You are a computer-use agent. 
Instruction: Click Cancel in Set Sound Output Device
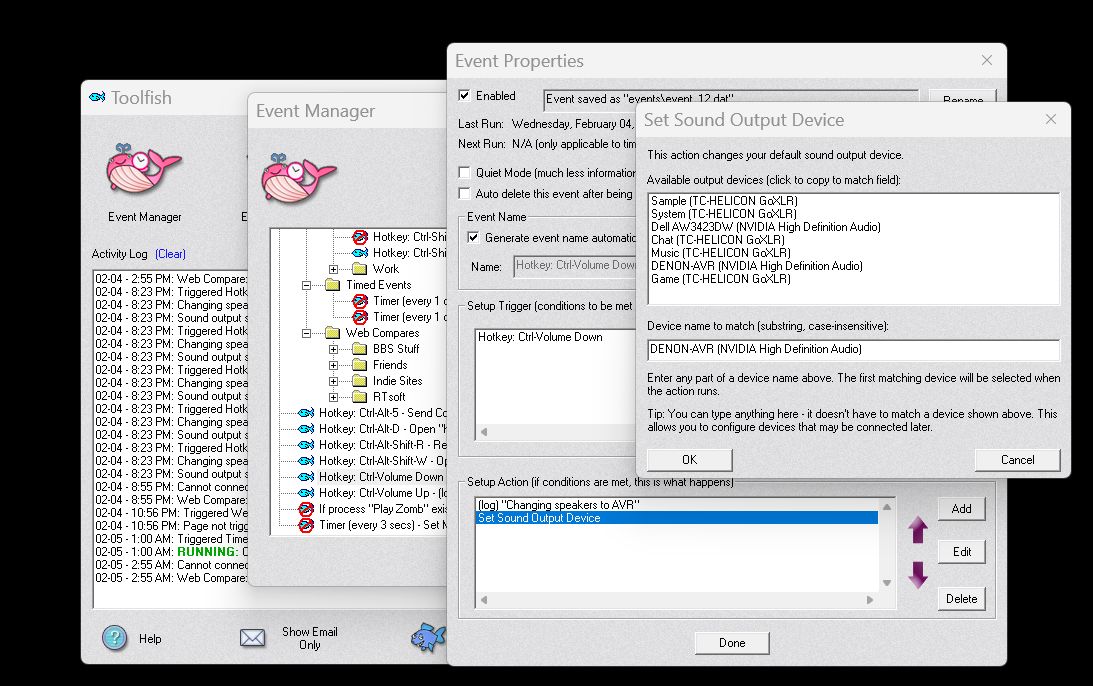pos(1017,459)
